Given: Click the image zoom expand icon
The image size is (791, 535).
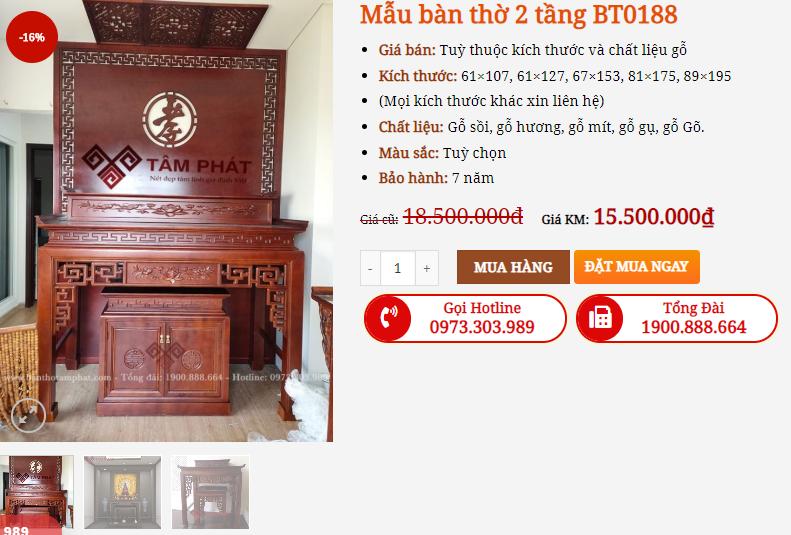Looking at the screenshot, I should point(28,415).
